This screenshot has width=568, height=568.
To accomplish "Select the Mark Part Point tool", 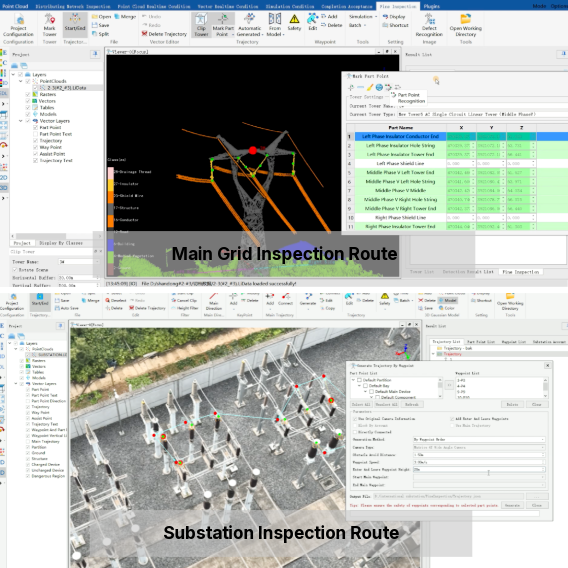I will [222, 25].
